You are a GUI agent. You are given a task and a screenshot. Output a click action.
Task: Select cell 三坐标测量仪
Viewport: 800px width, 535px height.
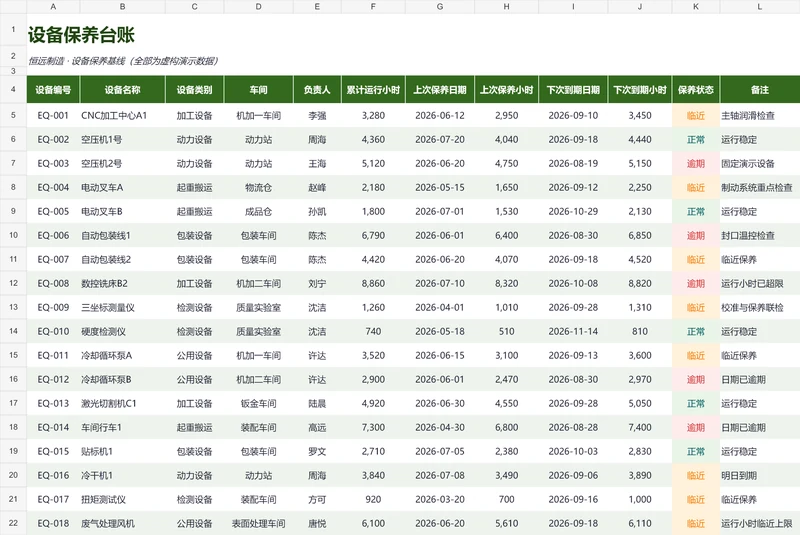[122, 307]
